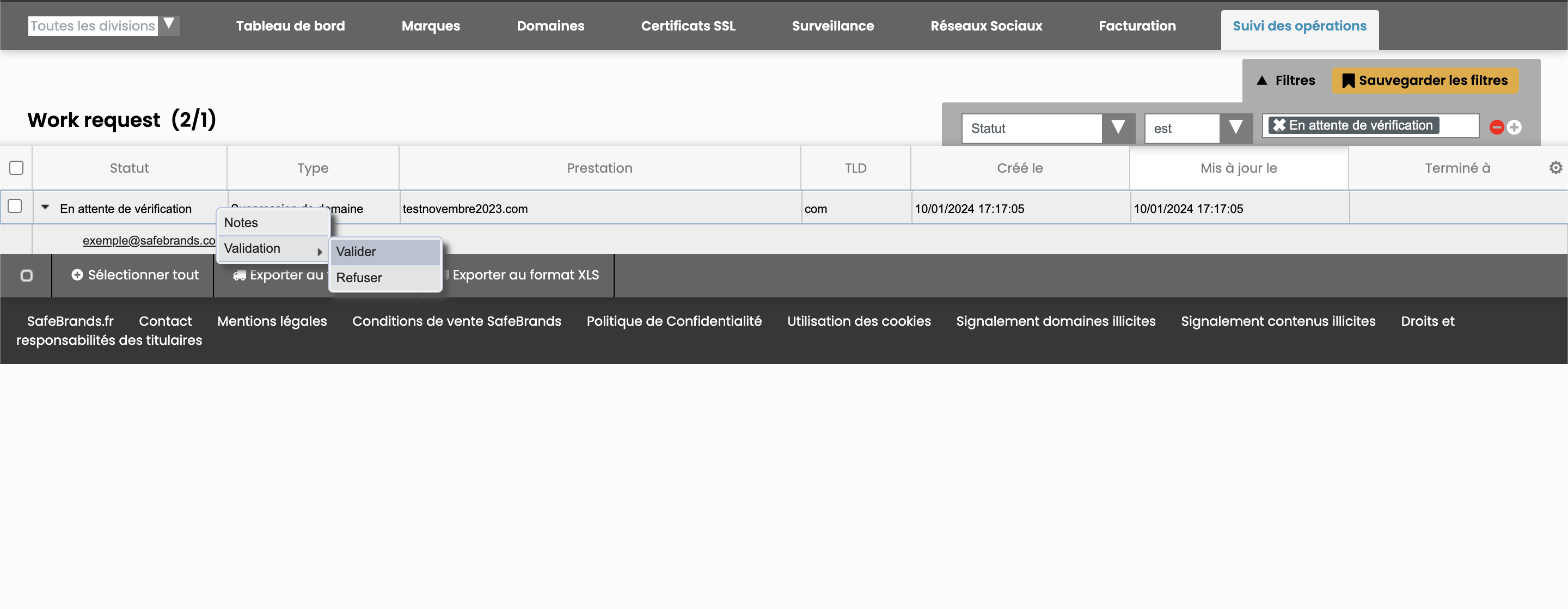Viewport: 1568px width, 609px height.
Task: Open exemple@safebrands email link
Action: tap(149, 241)
